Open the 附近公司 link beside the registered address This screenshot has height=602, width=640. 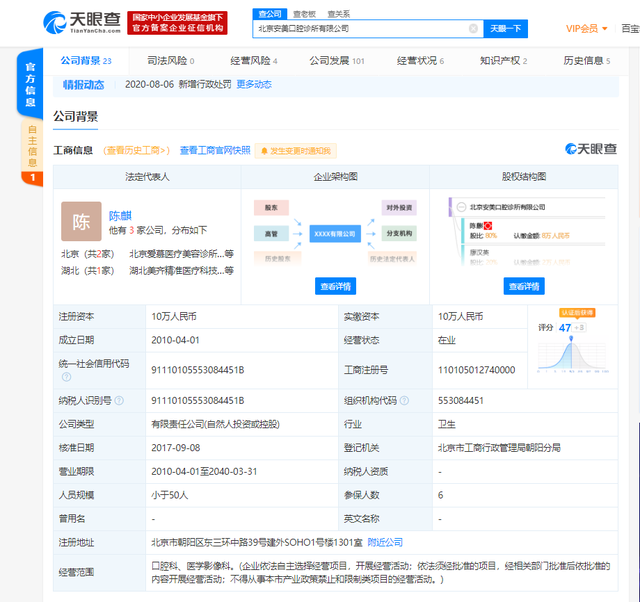click(x=385, y=542)
